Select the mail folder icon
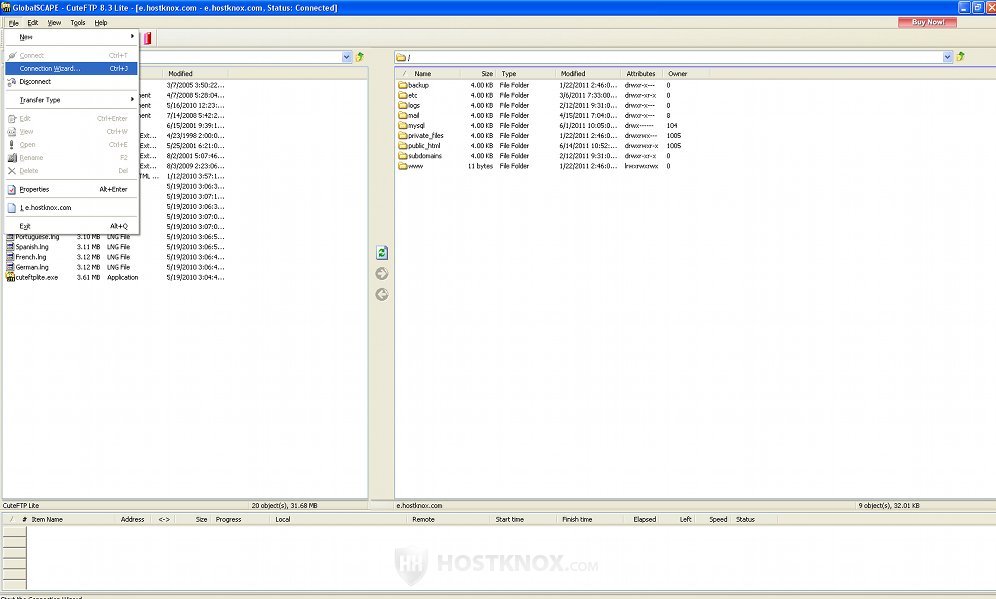This screenshot has width=996, height=599. 403,116
